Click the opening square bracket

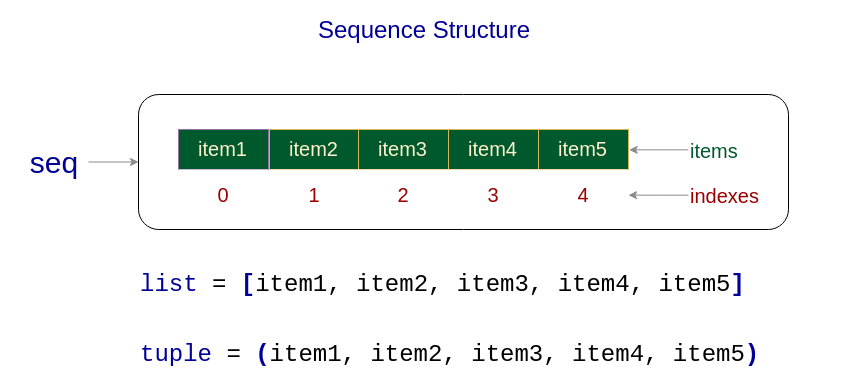click(x=248, y=284)
